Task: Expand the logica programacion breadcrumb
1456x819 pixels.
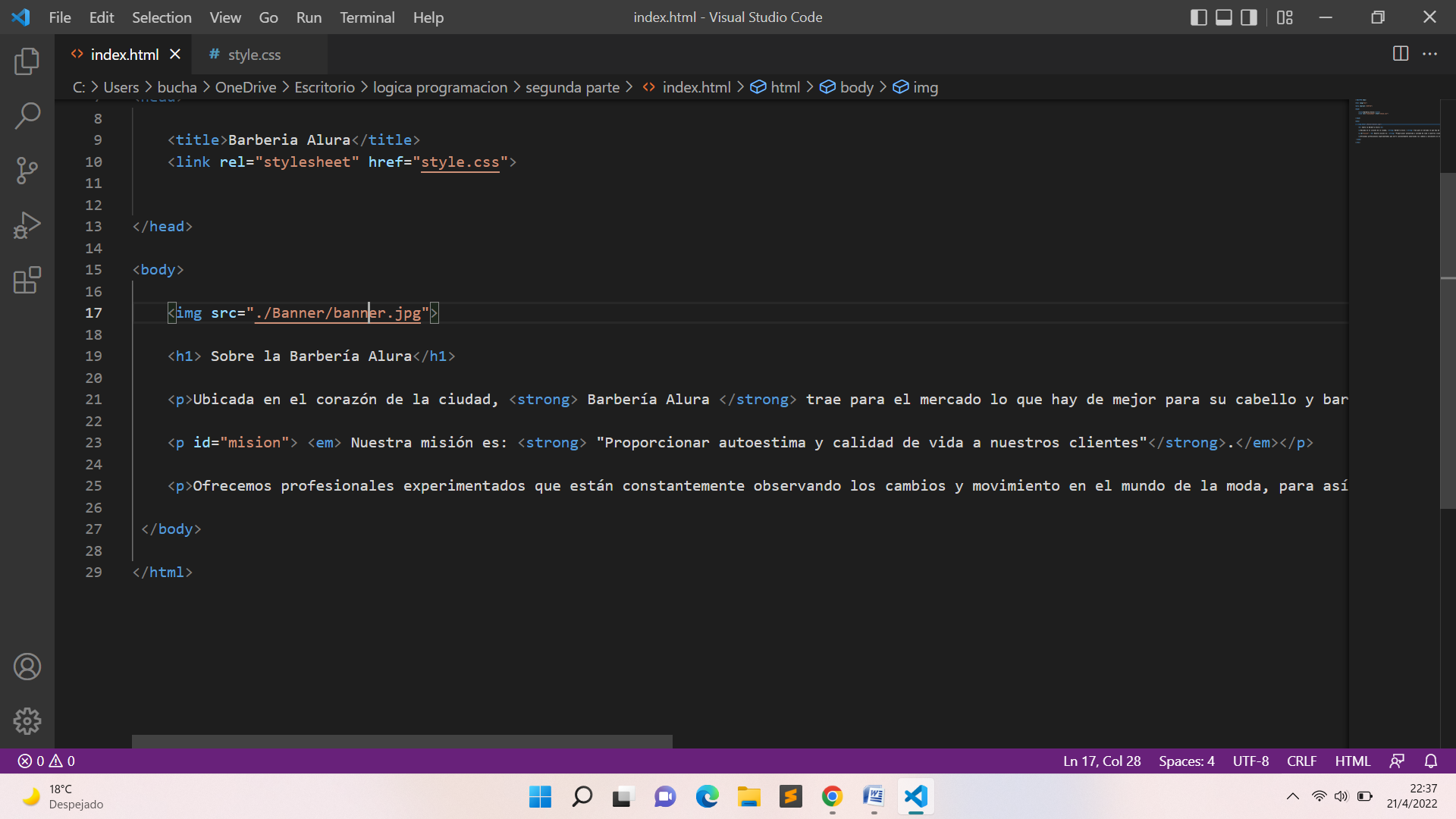Action: [x=440, y=87]
